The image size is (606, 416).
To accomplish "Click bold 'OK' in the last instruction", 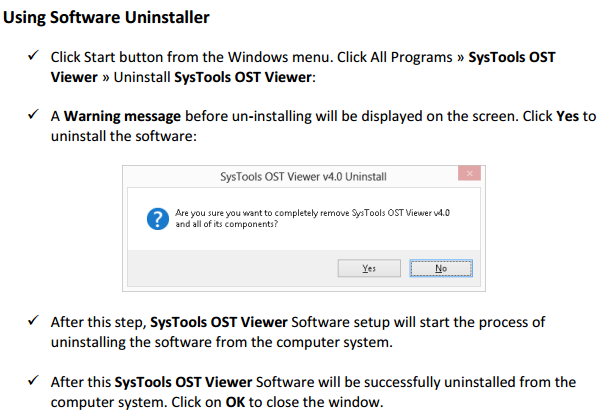I will coord(235,402).
